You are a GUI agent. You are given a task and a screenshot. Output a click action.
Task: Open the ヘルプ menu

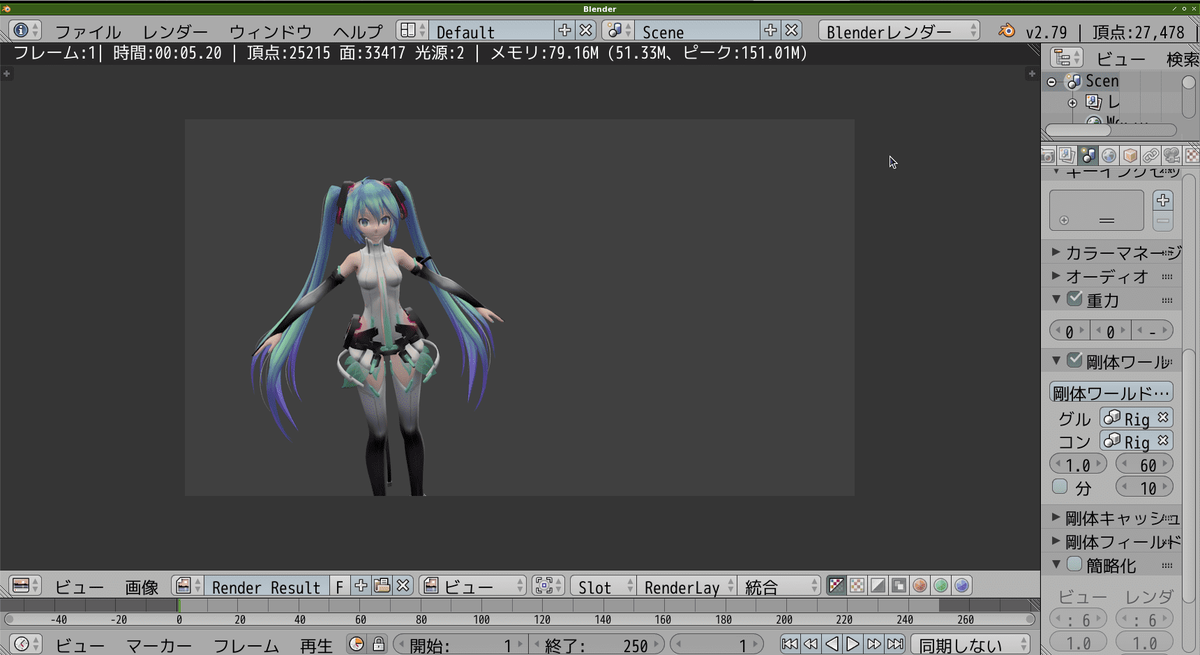pos(357,32)
